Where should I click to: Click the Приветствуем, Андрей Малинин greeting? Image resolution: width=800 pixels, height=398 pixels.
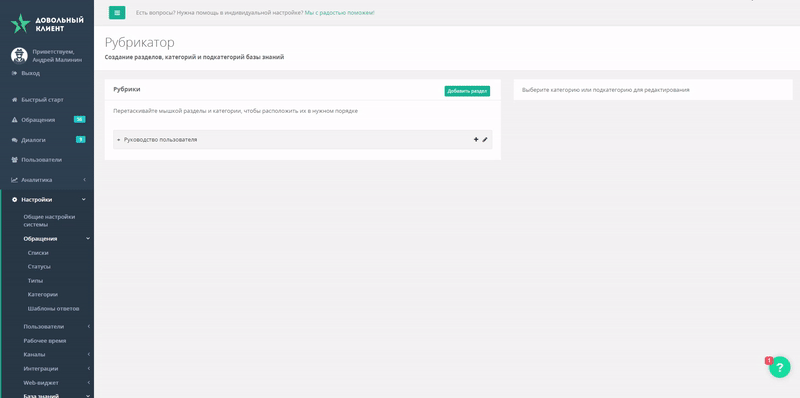point(57,56)
